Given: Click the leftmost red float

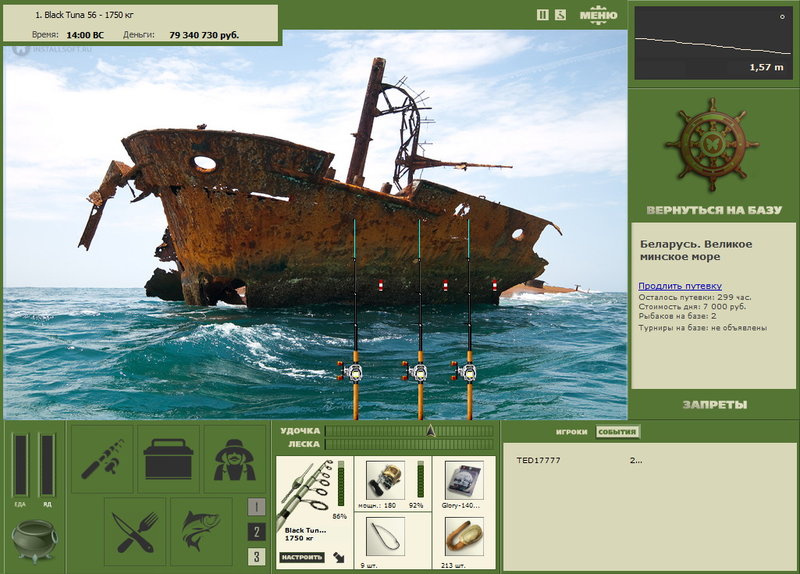Looking at the screenshot, I should 381,285.
